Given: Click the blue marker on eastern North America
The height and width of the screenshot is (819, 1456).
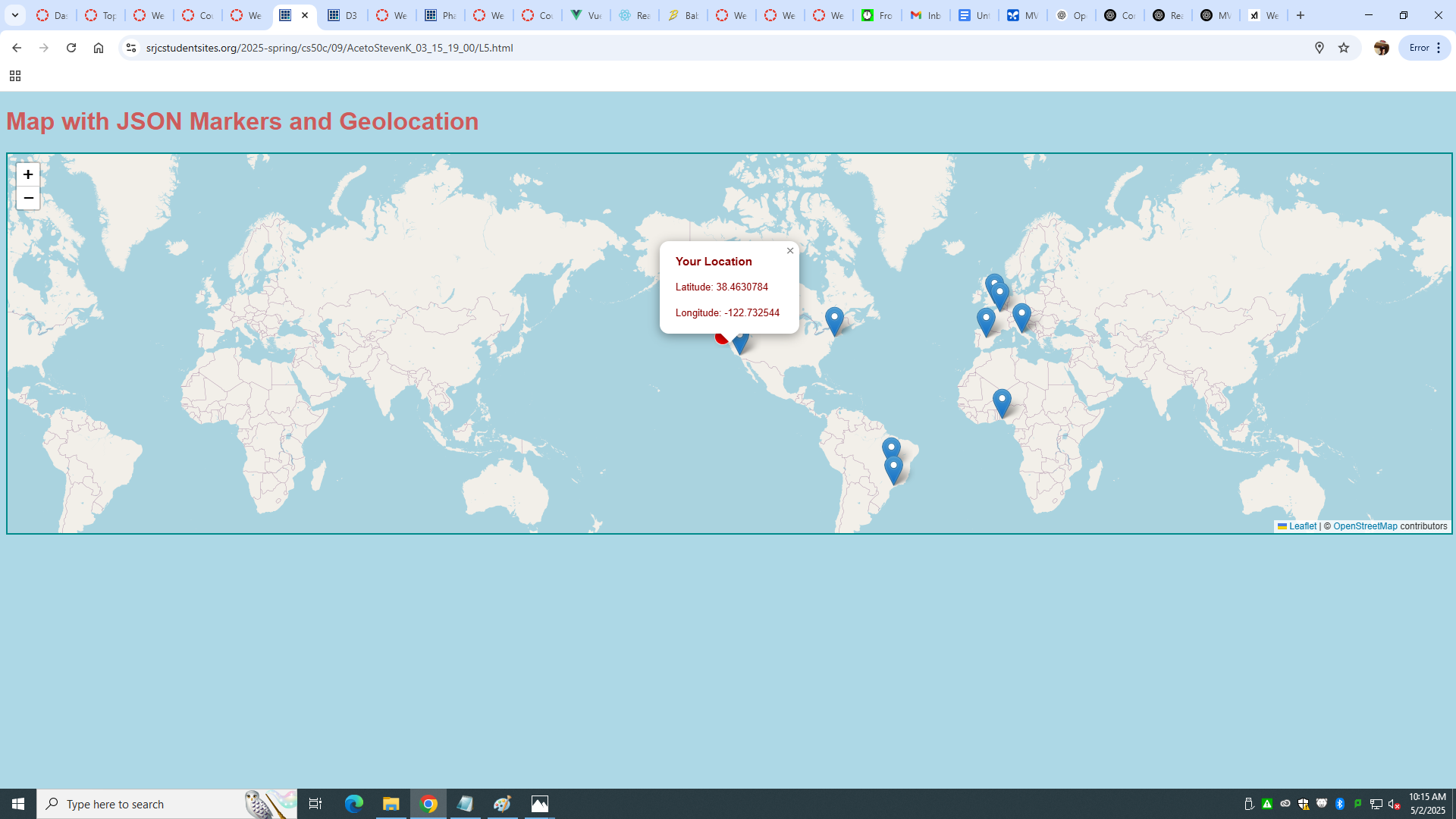Looking at the screenshot, I should pyautogui.click(x=834, y=320).
